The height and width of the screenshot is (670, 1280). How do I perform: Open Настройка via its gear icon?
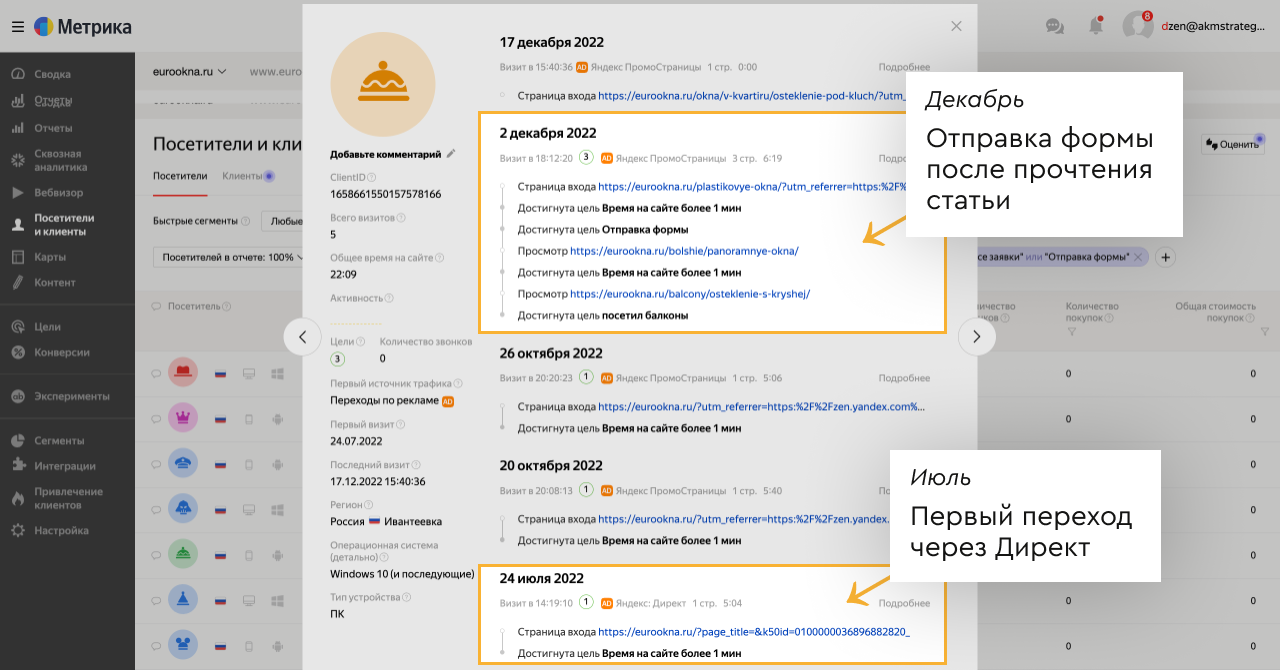click(x=17, y=530)
